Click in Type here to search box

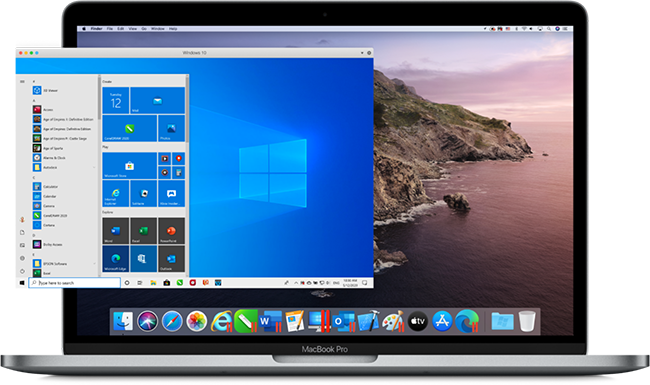(75, 283)
